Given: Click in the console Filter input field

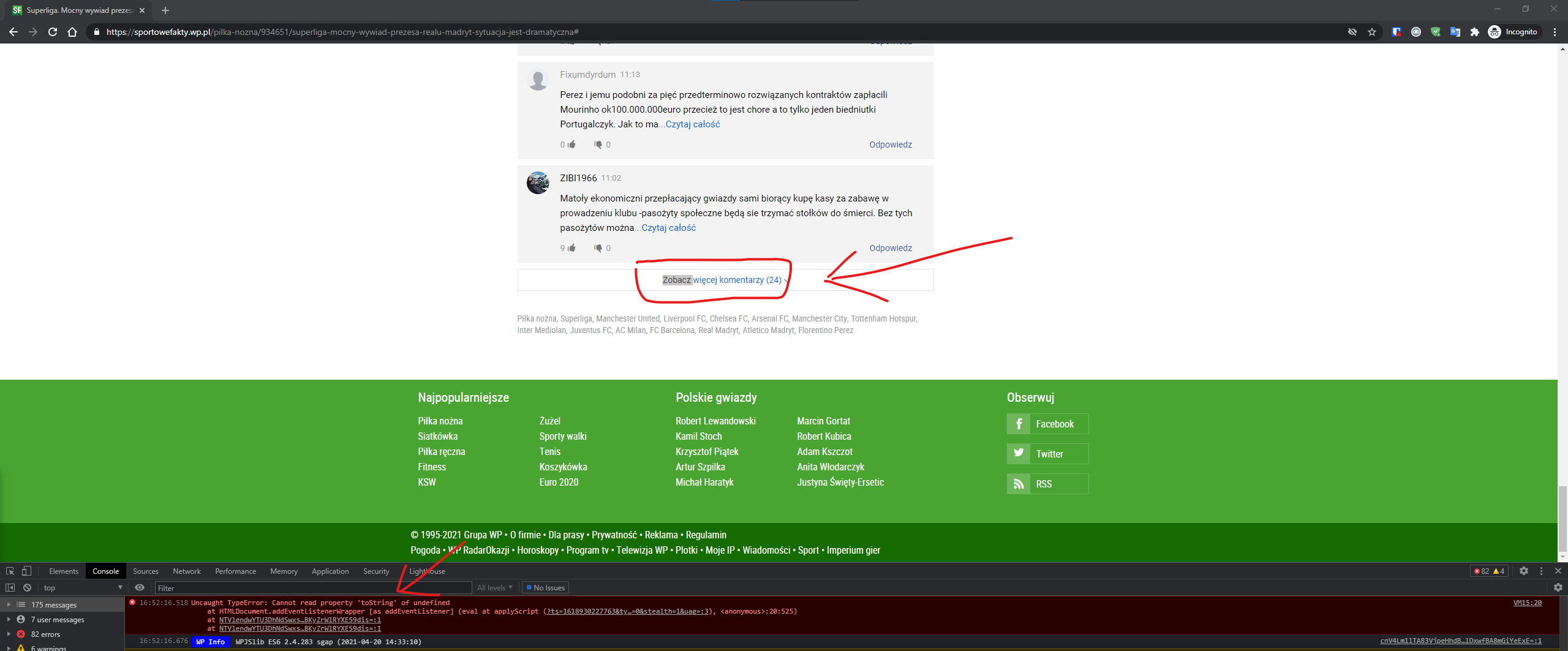Looking at the screenshot, I should pos(313,587).
